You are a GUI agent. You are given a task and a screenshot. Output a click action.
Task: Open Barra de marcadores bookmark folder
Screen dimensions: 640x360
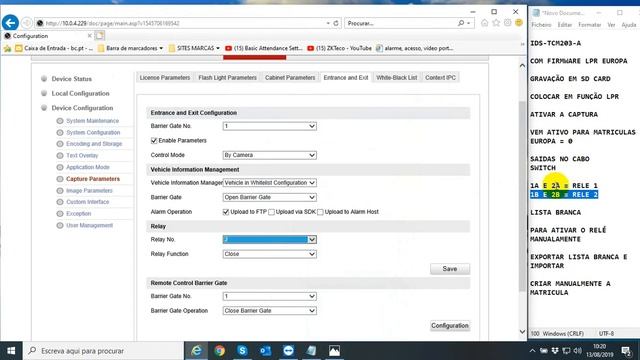pos(130,48)
